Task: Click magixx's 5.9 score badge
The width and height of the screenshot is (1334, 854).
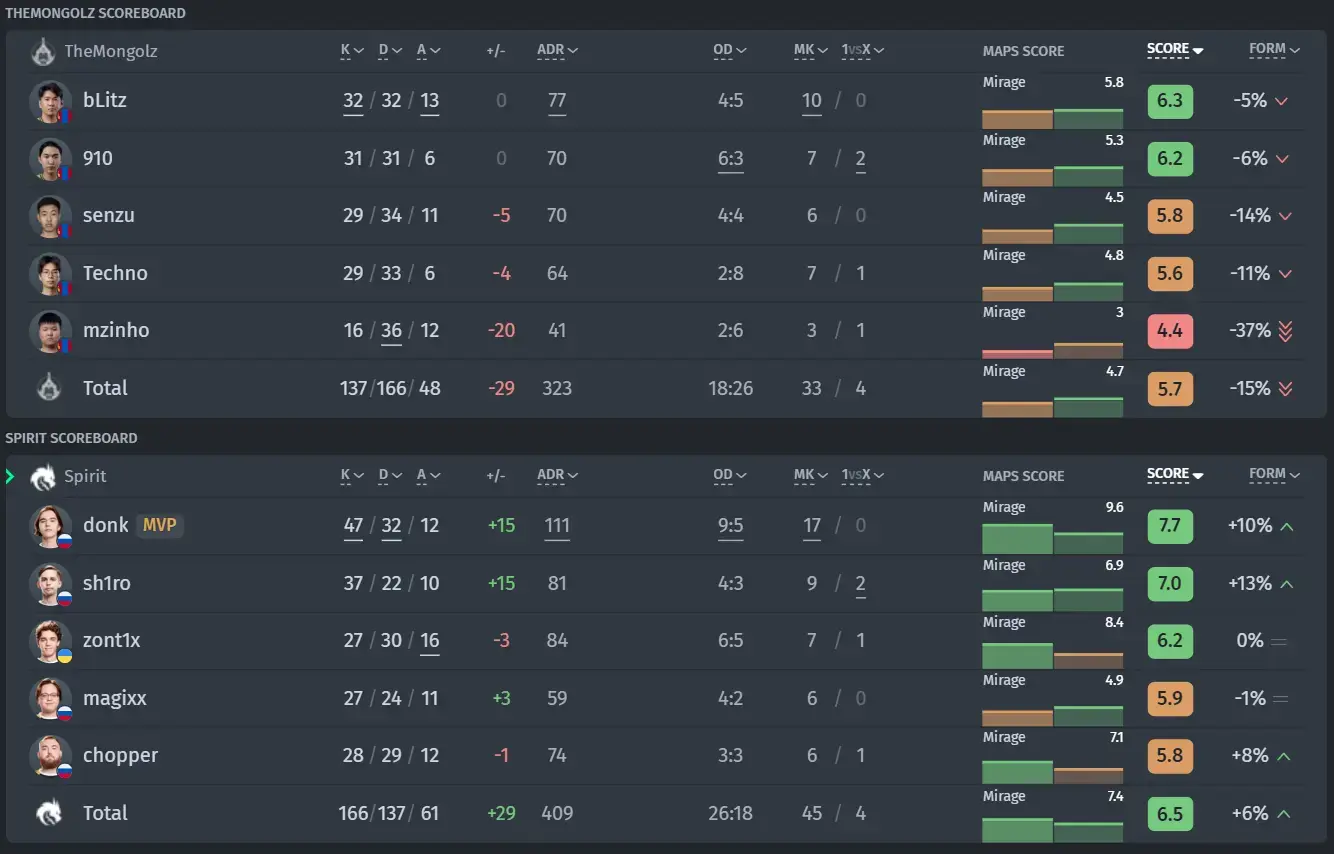Action: [1170, 698]
